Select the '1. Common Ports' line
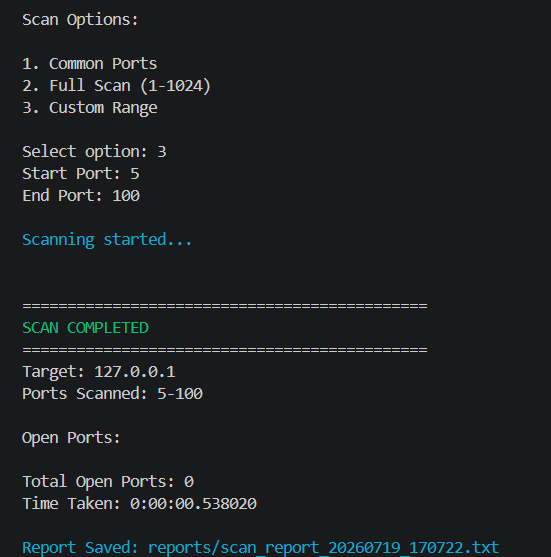Image resolution: width=551 pixels, height=557 pixels. tap(90, 64)
